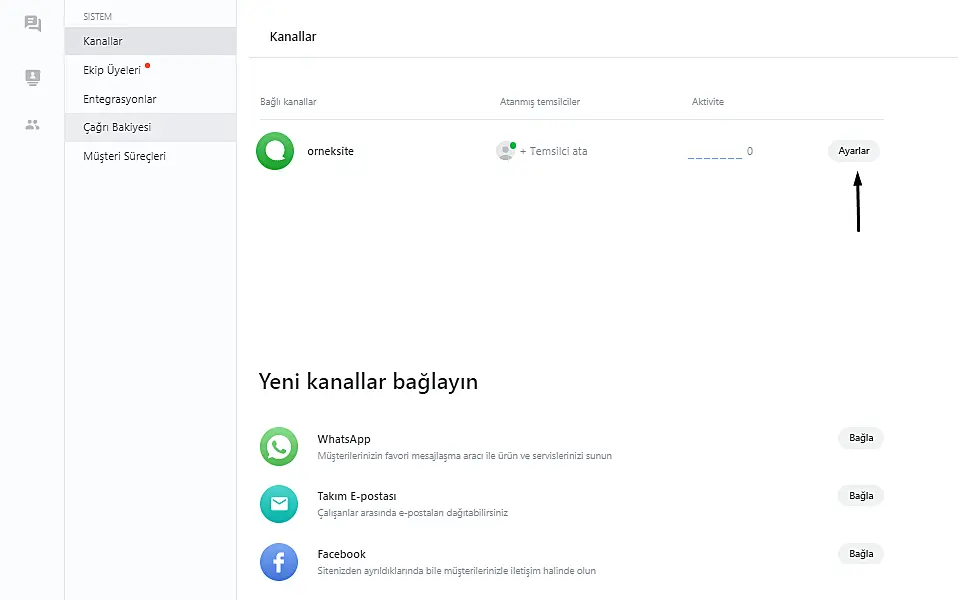Go to Entegrasyonlar section

click(120, 99)
